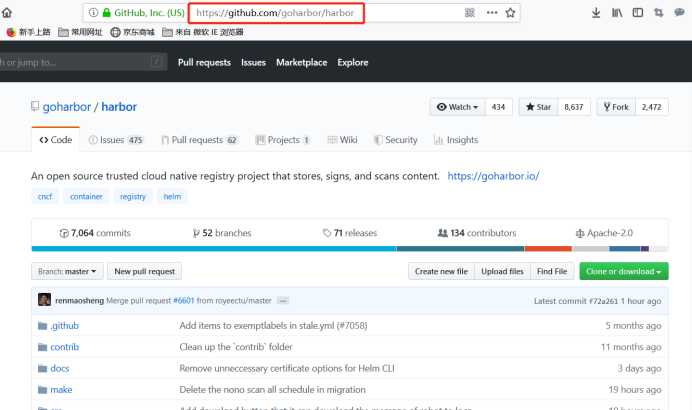Open site information icon in address bar
This screenshot has width=692, height=410.
click(x=93, y=13)
